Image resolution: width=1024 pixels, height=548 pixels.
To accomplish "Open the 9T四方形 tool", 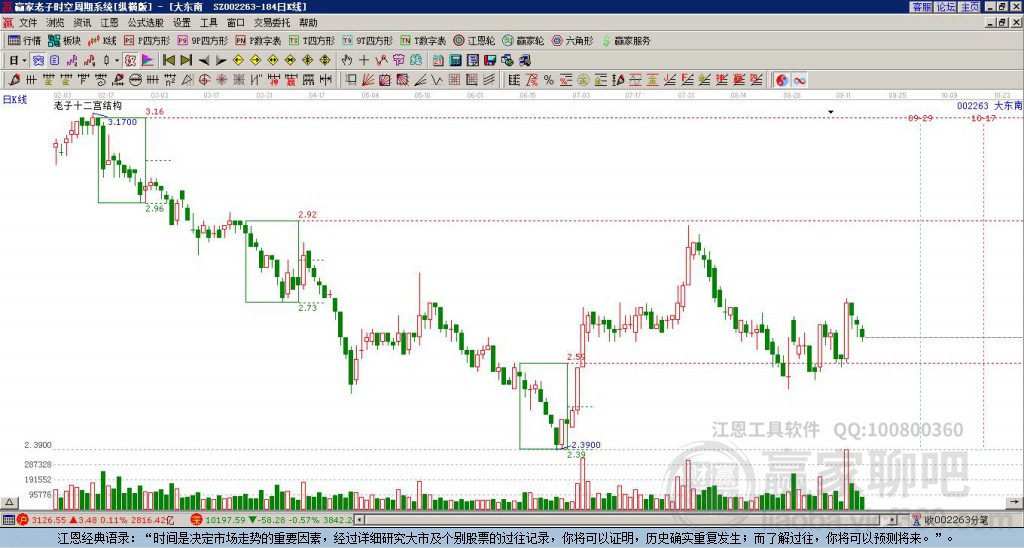I will [x=367, y=40].
